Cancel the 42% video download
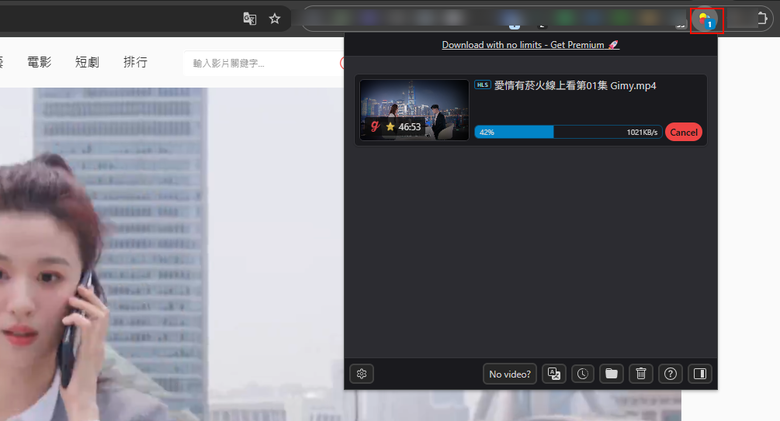This screenshot has width=780, height=421. (x=683, y=132)
